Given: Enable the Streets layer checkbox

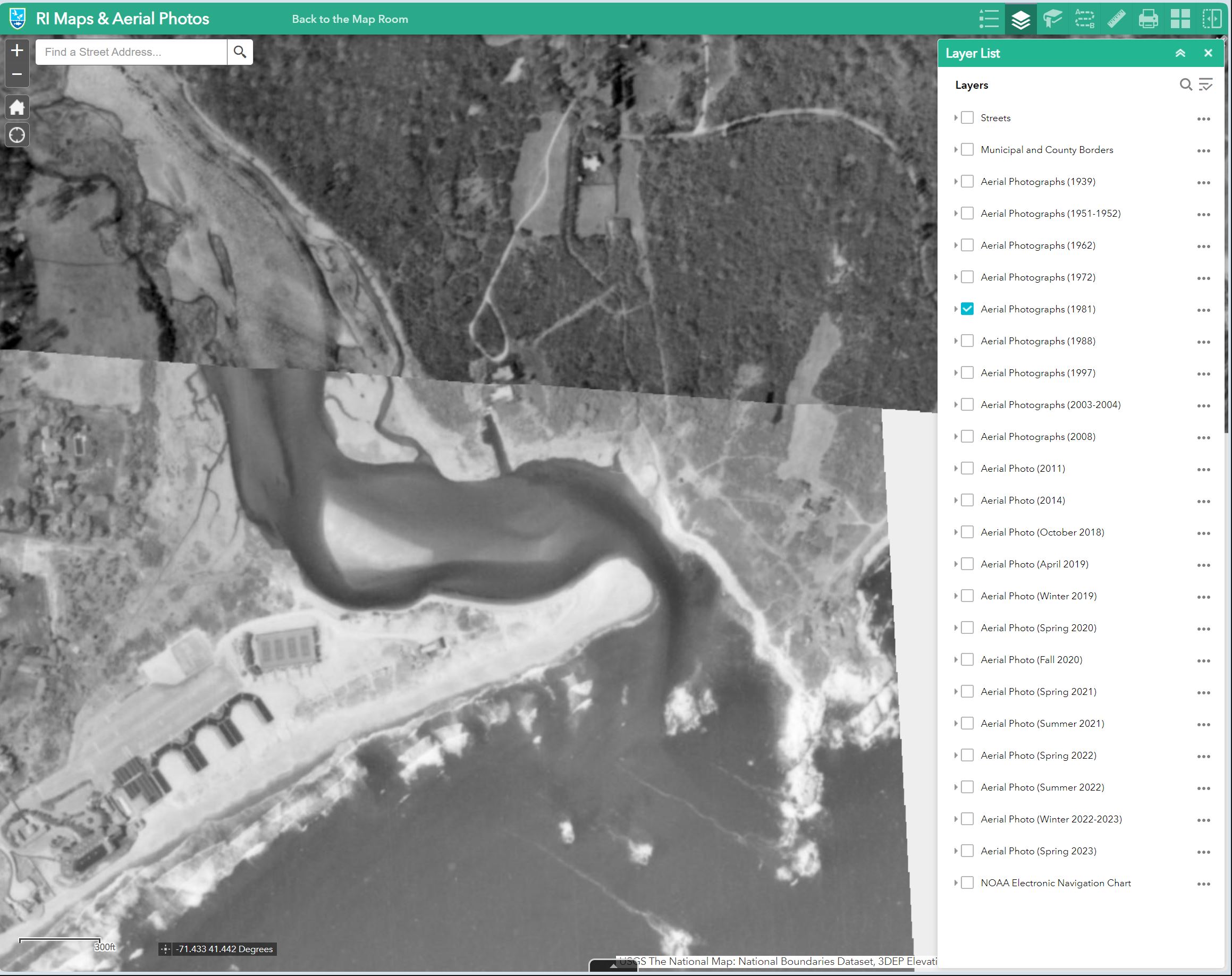Looking at the screenshot, I should 967,117.
